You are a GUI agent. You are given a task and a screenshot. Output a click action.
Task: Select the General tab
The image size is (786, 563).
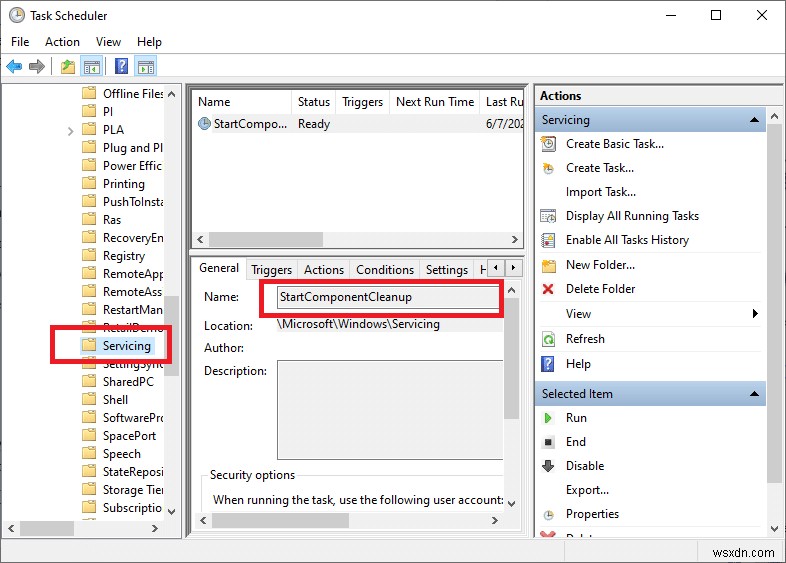tap(219, 268)
